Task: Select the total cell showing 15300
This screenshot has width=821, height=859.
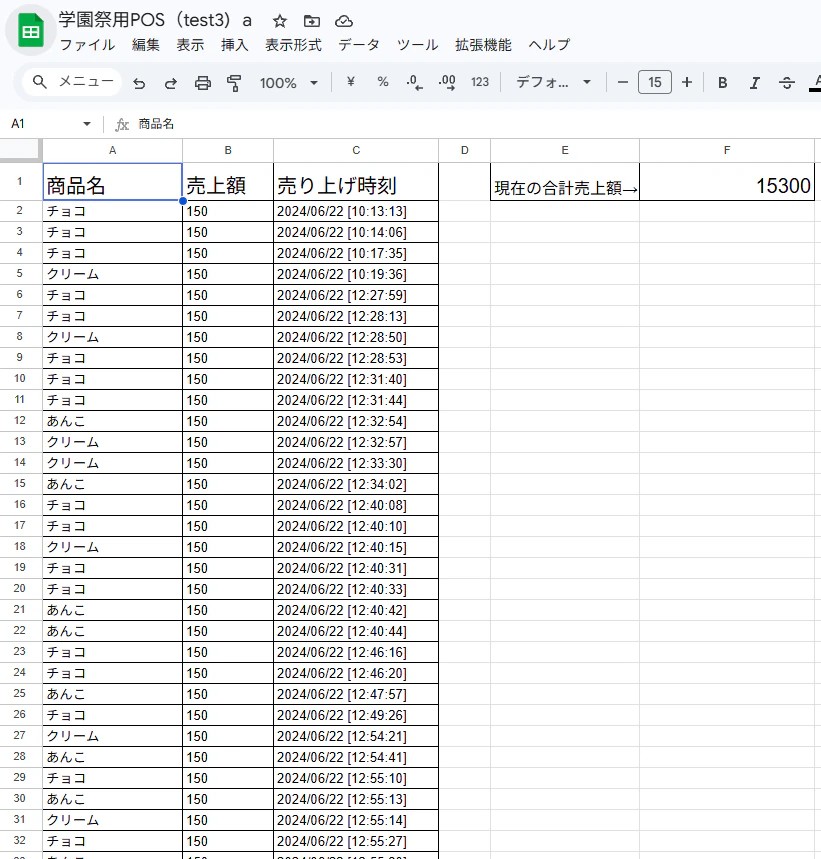Action: pos(727,182)
